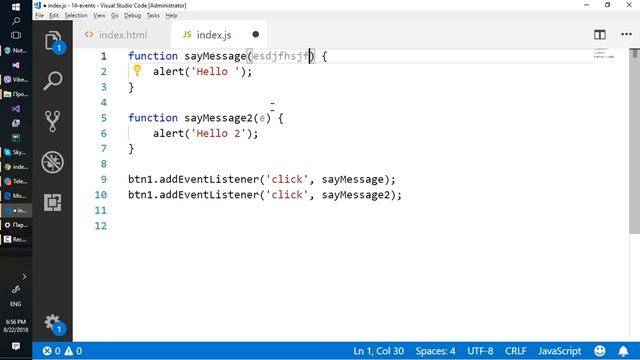Screen dimensions: 640x360
Task: Open Telegram from the taskbar
Action: 16,181
